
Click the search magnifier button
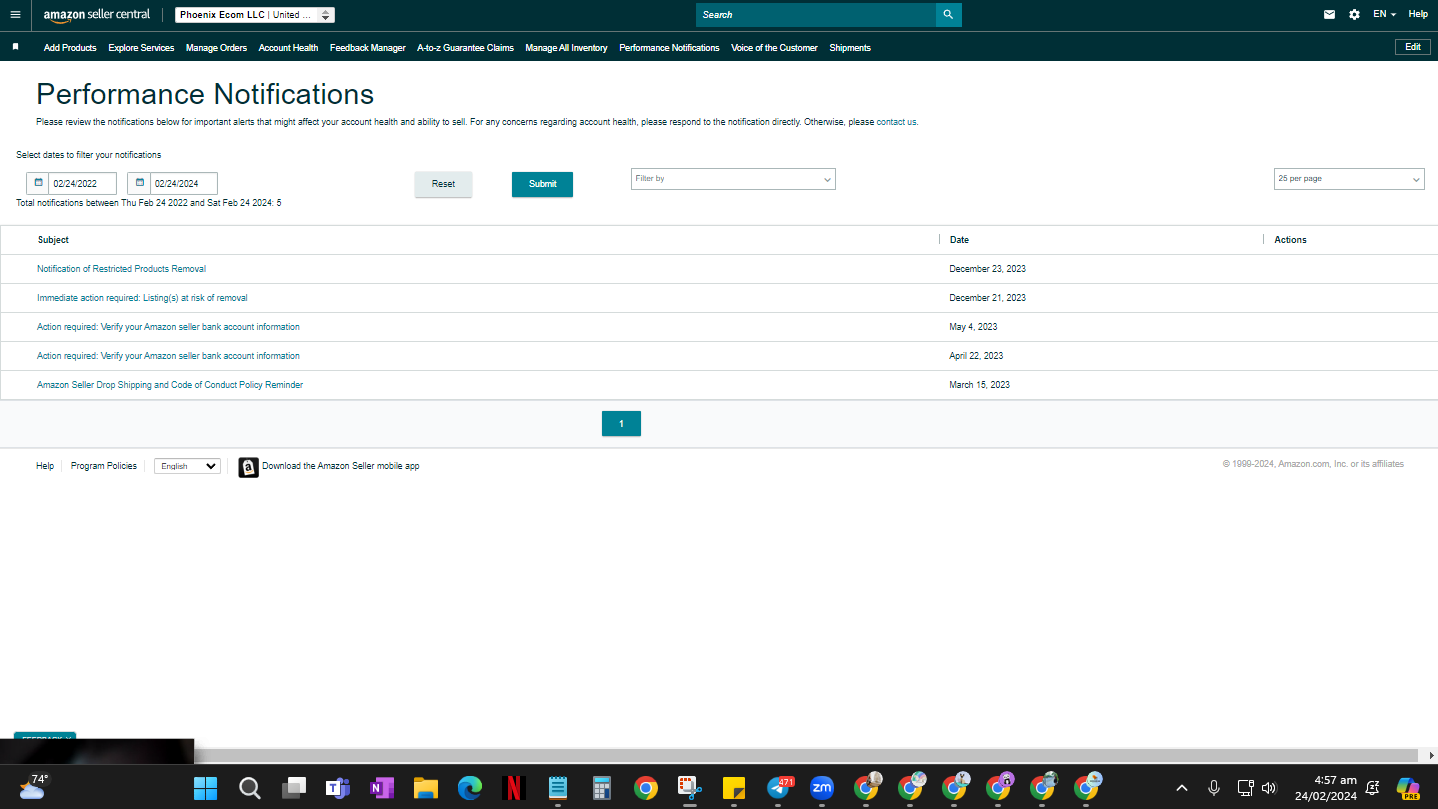[x=948, y=15]
